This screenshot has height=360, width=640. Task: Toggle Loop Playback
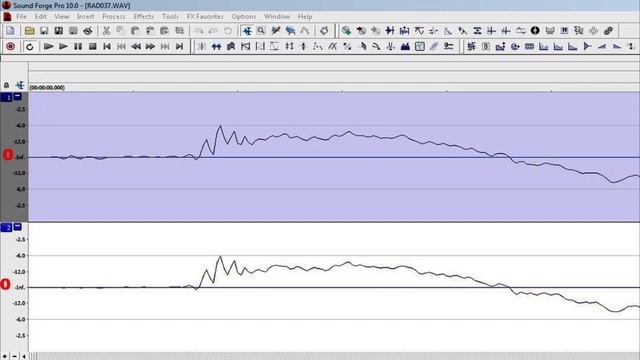(29, 47)
